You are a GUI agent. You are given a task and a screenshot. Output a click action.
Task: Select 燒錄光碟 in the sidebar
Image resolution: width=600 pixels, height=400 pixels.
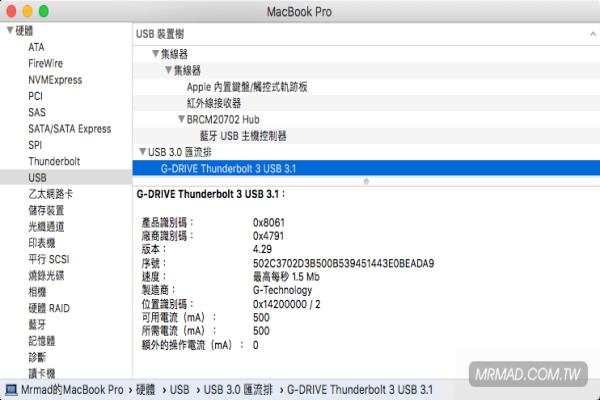pyautogui.click(x=46, y=276)
